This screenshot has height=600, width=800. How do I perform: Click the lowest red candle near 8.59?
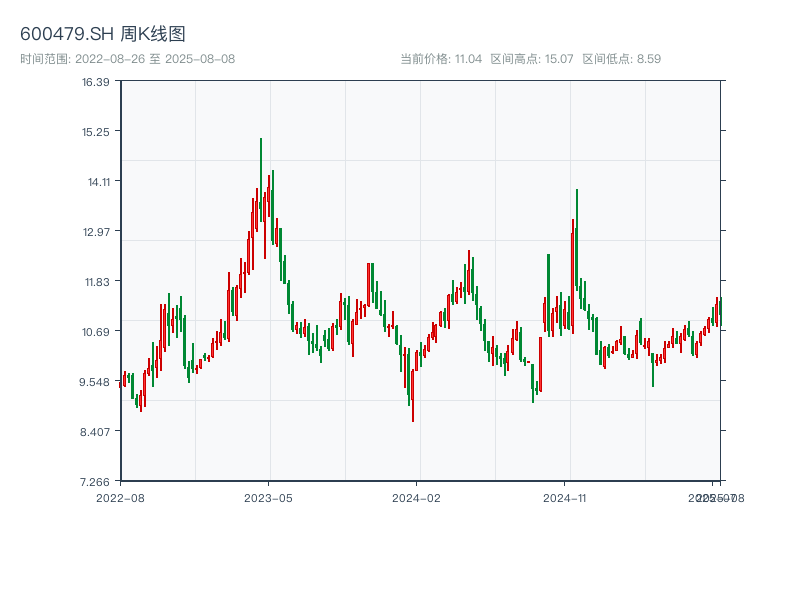point(413,393)
